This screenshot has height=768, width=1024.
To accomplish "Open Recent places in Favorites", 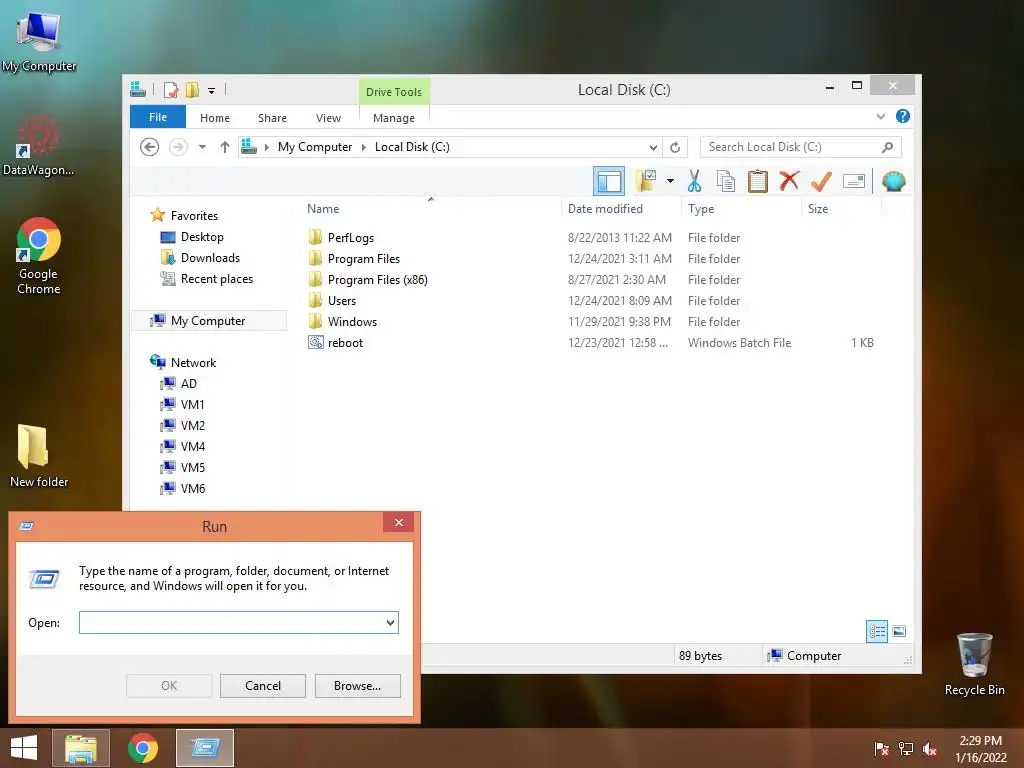I will coord(216,279).
